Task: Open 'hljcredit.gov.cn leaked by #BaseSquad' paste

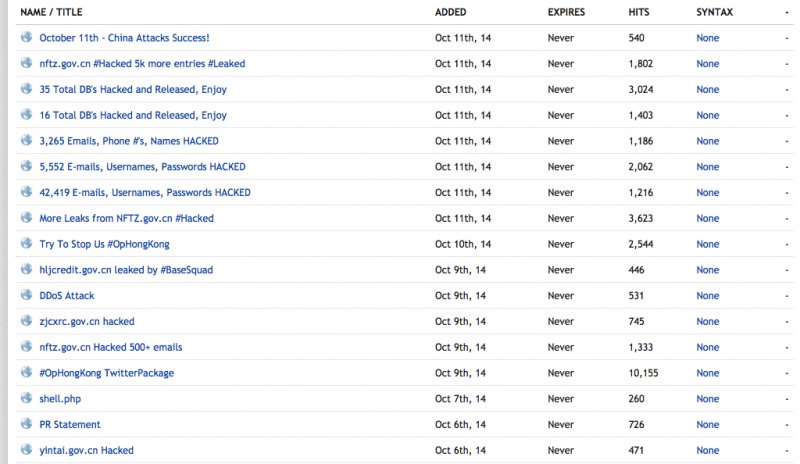Action: (x=126, y=270)
